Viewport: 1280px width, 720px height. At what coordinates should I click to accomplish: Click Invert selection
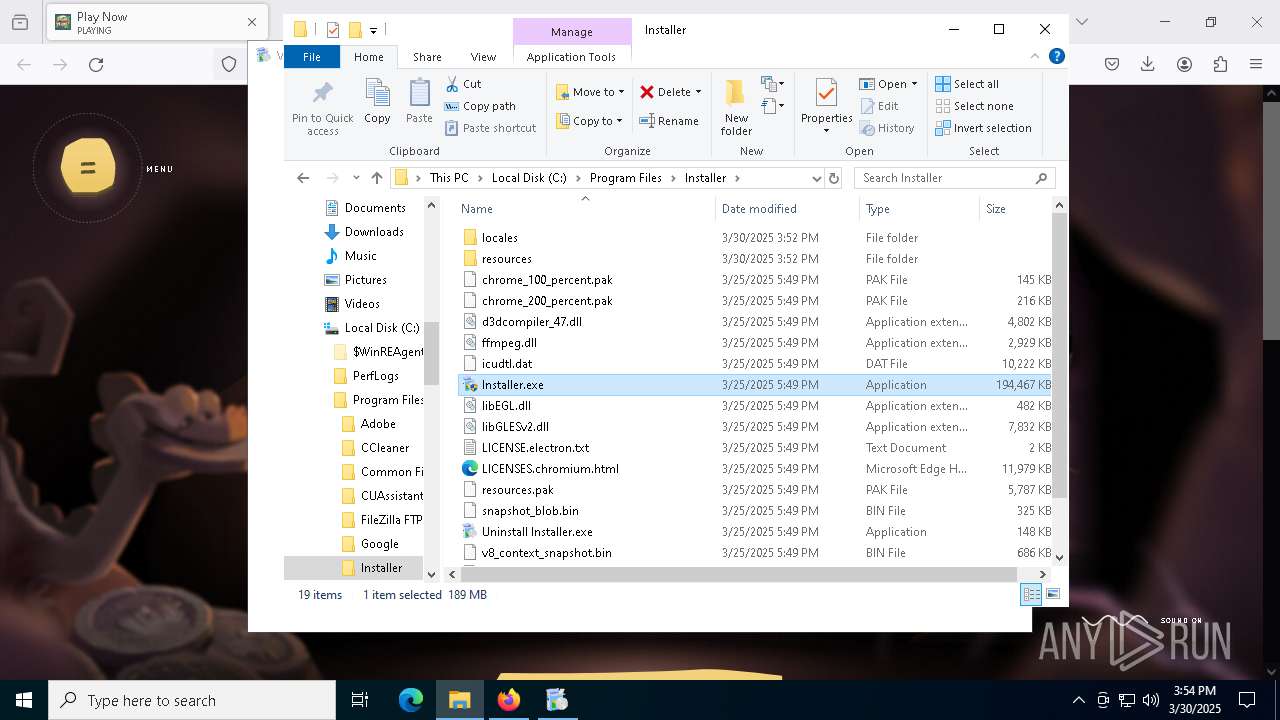pyautogui.click(x=983, y=128)
